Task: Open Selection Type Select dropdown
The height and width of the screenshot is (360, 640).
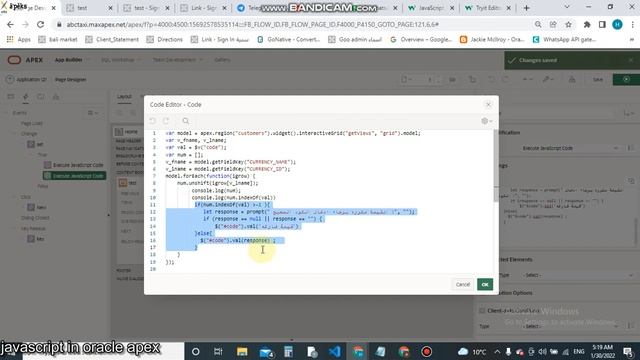Action: [578, 275]
